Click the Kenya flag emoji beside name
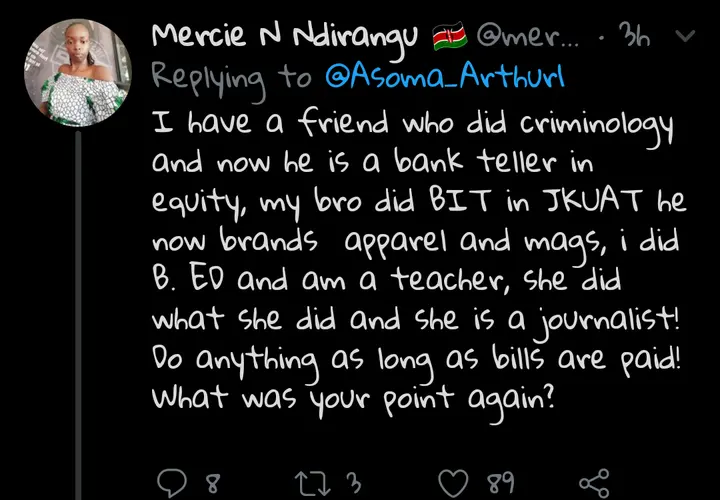This screenshot has height=500, width=720. pos(450,38)
